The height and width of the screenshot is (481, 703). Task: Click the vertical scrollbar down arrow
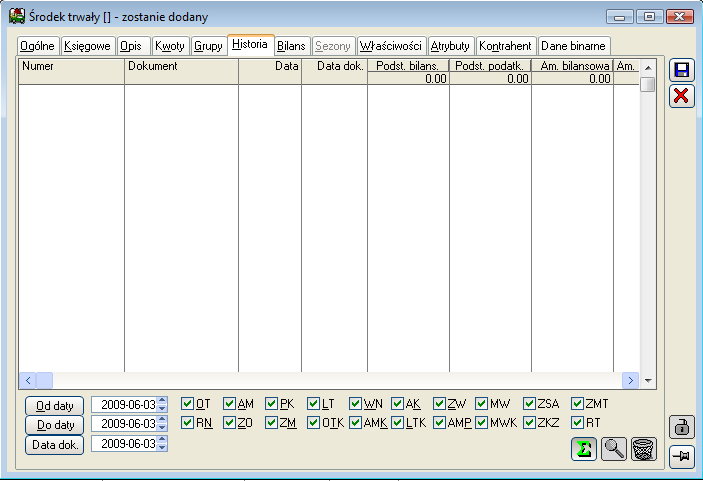648,381
